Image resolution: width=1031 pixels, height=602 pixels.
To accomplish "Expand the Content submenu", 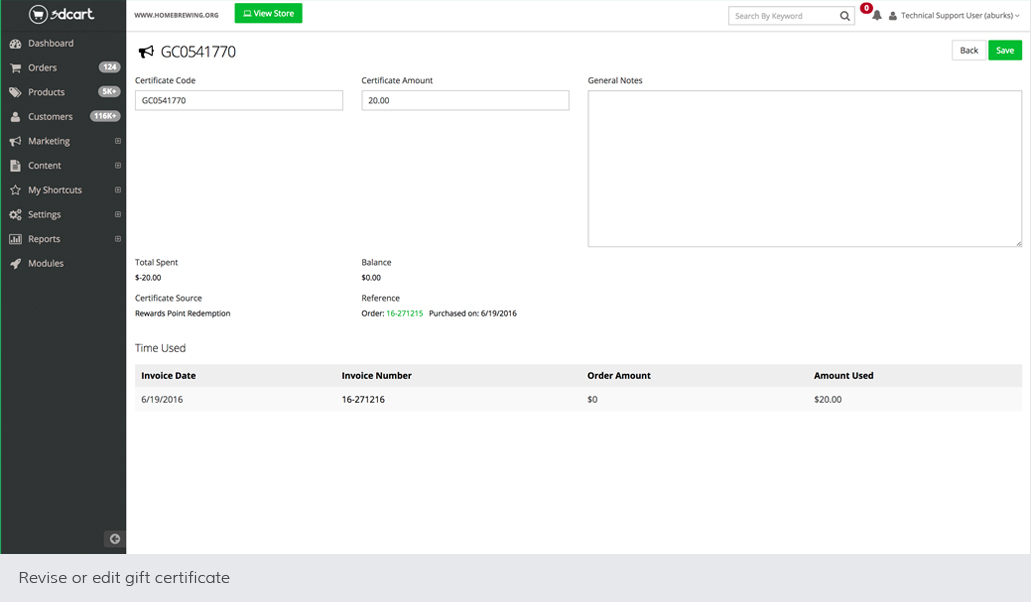I will [x=117, y=166].
